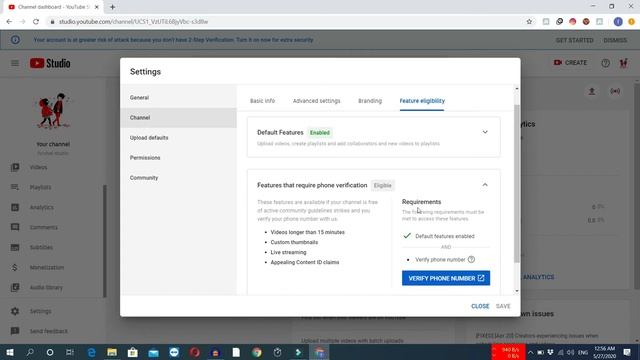Click DISMISS on the security banner
The height and width of the screenshot is (360, 640).
click(615, 40)
